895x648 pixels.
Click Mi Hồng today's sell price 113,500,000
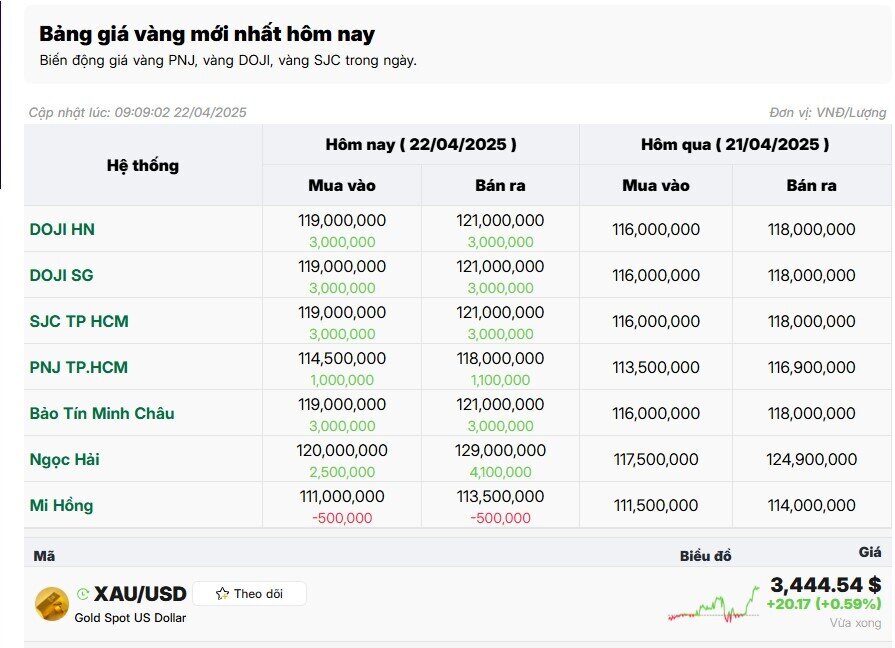[x=501, y=497]
